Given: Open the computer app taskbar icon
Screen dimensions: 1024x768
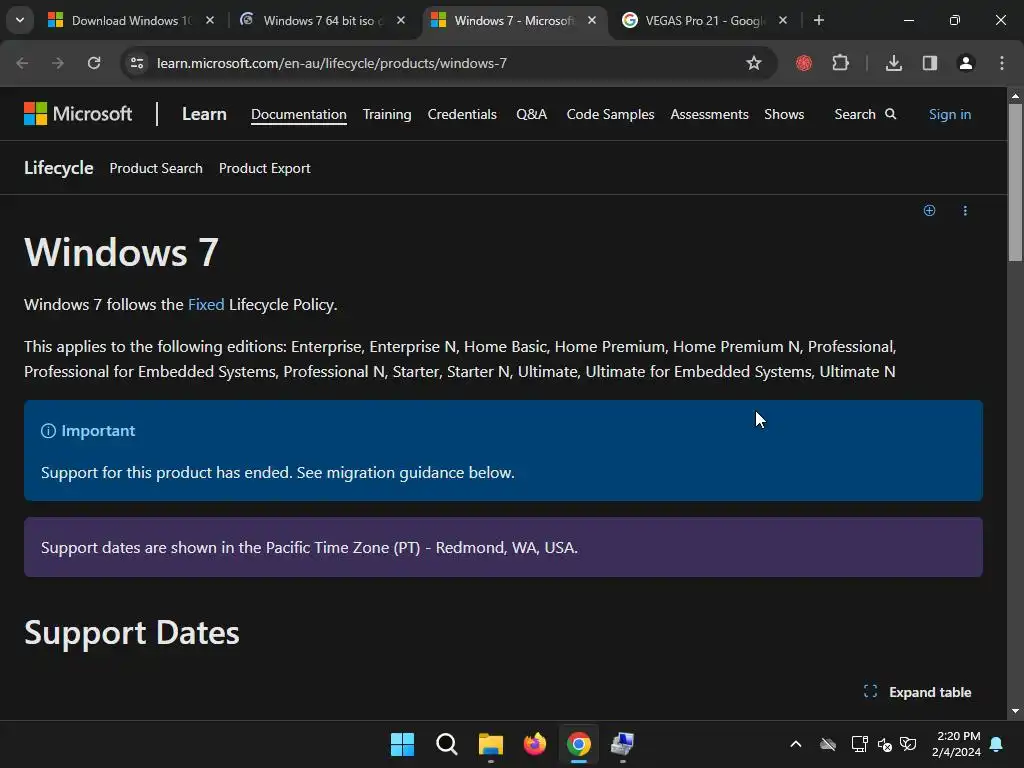Looking at the screenshot, I should (x=622, y=744).
